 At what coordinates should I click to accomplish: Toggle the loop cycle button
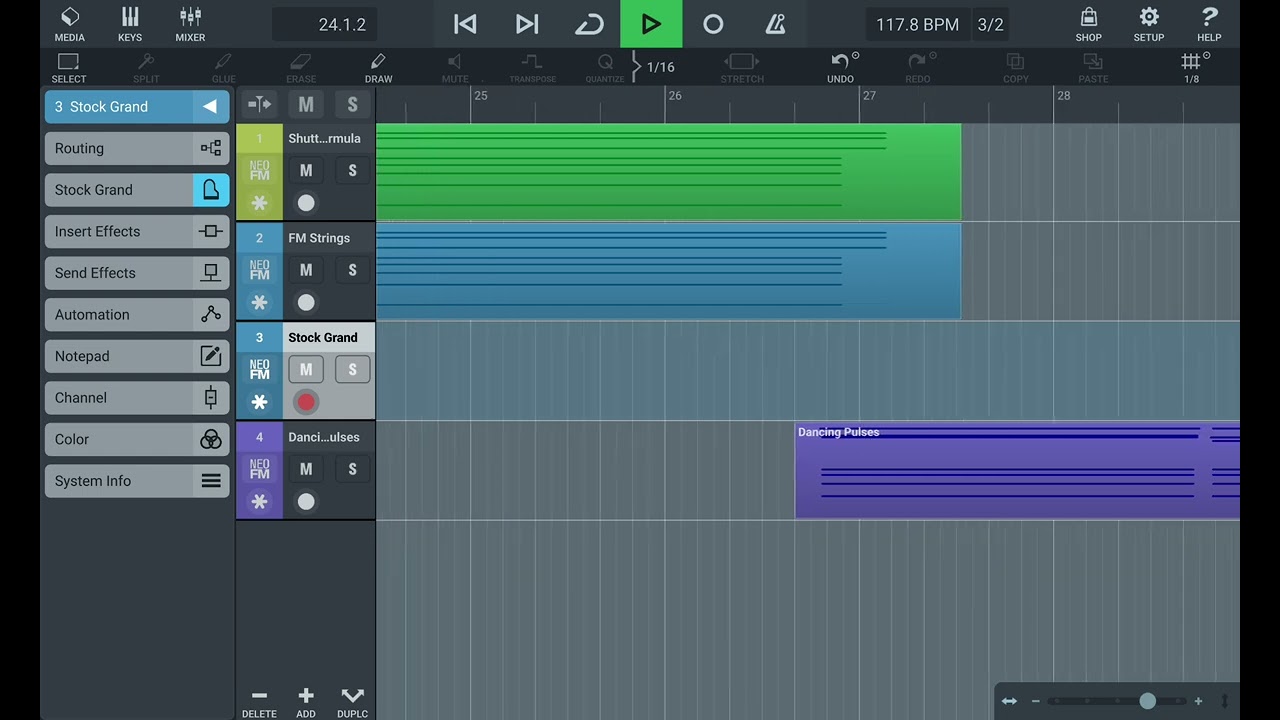(589, 24)
